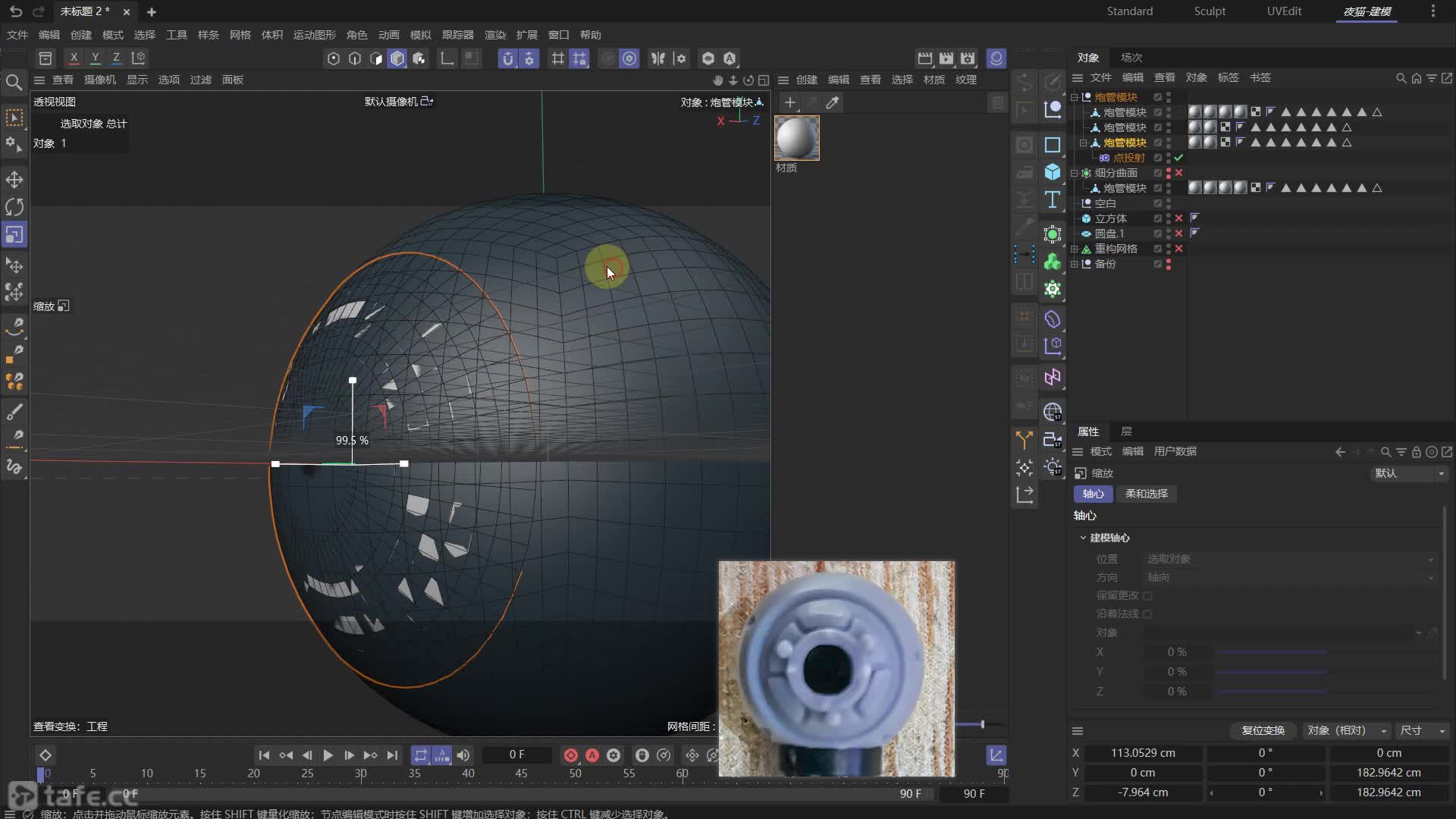
Task: Click the render to picture viewer icon
Action: tap(946, 58)
